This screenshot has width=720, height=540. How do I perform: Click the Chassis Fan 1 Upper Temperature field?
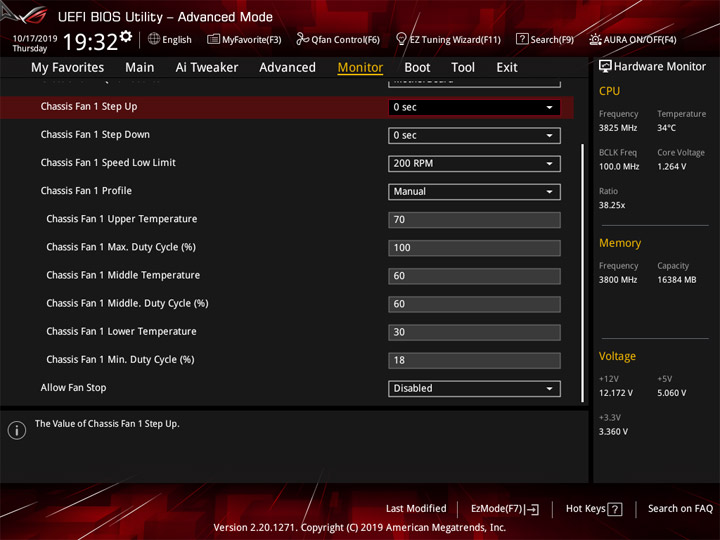[x=474, y=220]
